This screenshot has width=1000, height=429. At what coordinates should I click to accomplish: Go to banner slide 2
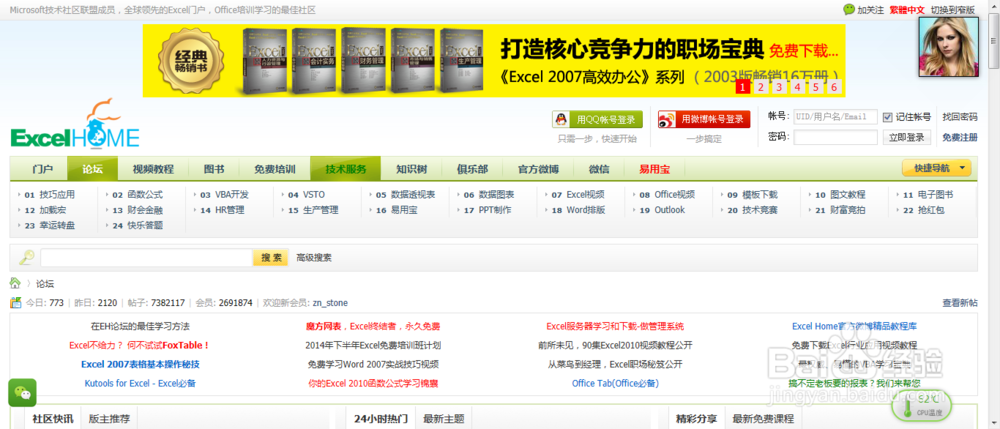(761, 87)
